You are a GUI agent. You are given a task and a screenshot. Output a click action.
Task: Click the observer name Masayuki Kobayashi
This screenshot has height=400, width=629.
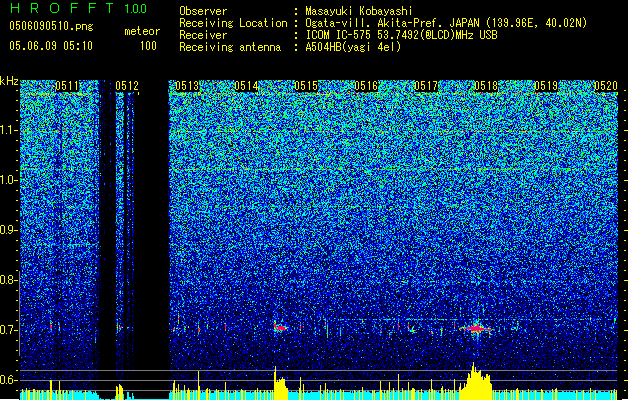(x=359, y=11)
